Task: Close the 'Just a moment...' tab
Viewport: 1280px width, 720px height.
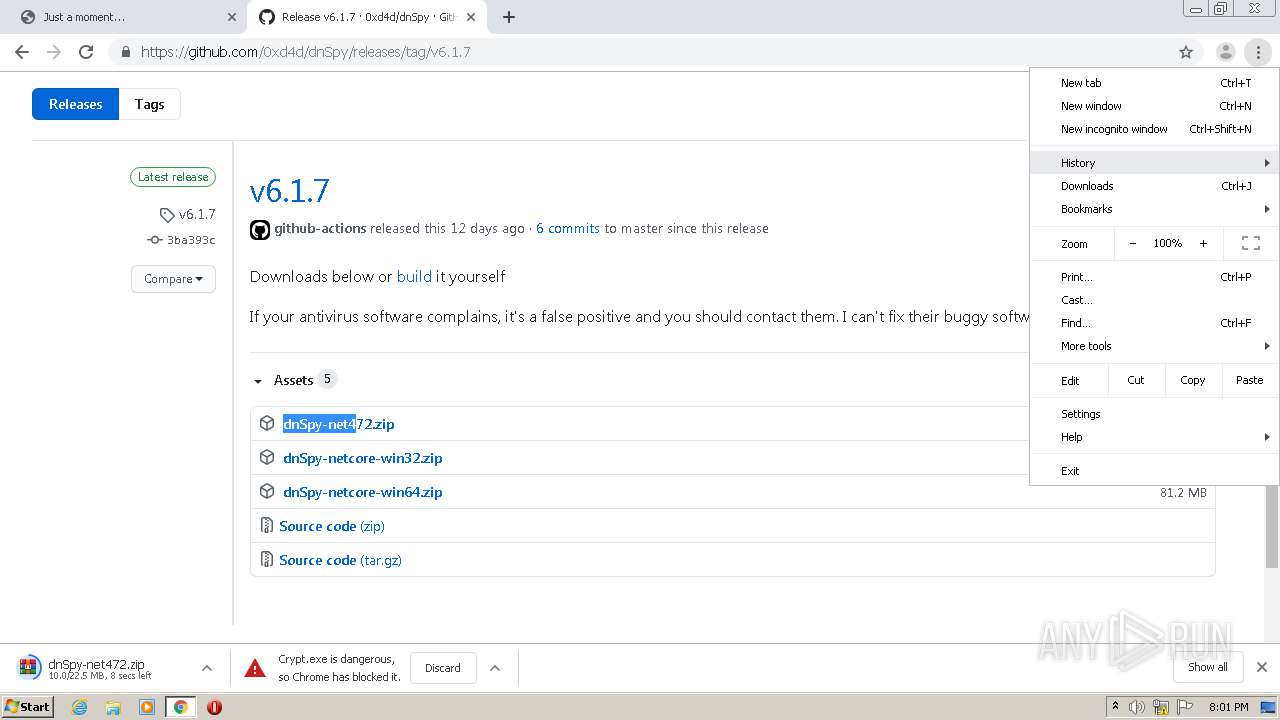Action: (232, 17)
